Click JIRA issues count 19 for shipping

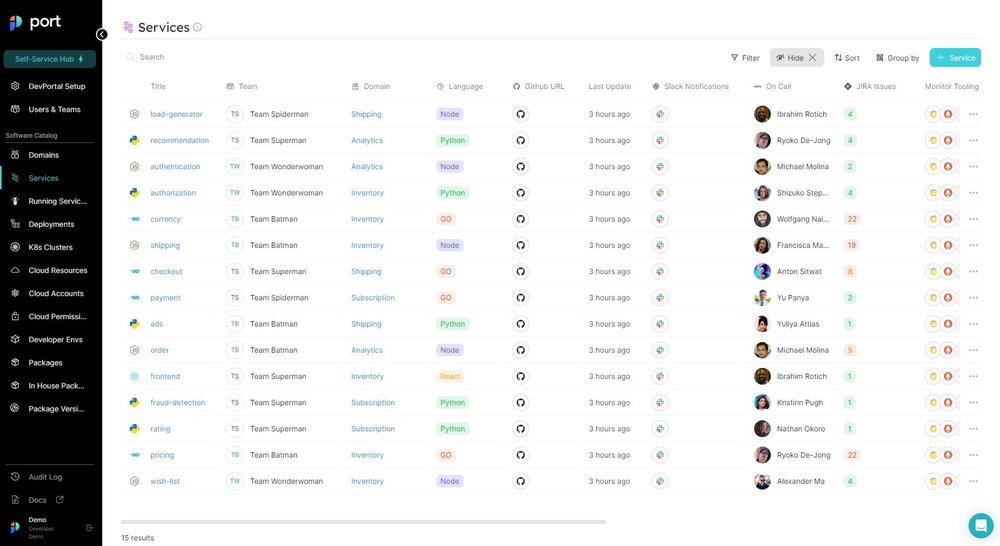coord(851,245)
